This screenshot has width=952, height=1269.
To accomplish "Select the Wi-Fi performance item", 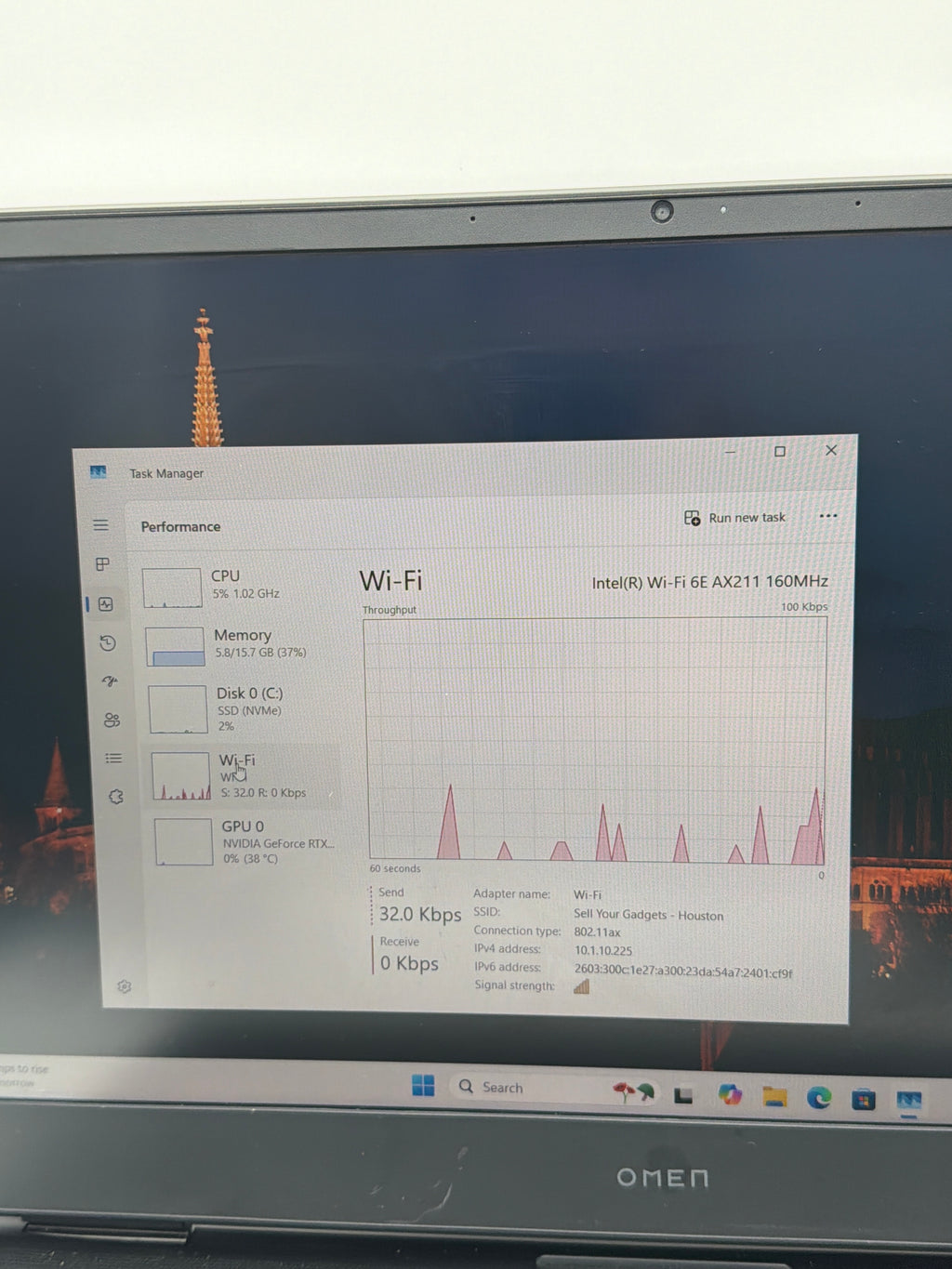I will click(x=244, y=776).
